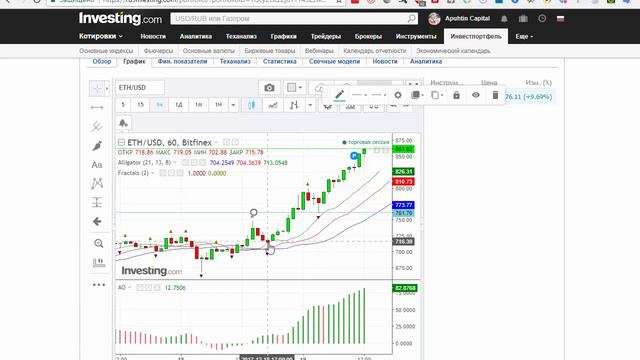The image size is (640, 360).
Task: Open Fractals indicator options arrow
Action: [153, 173]
